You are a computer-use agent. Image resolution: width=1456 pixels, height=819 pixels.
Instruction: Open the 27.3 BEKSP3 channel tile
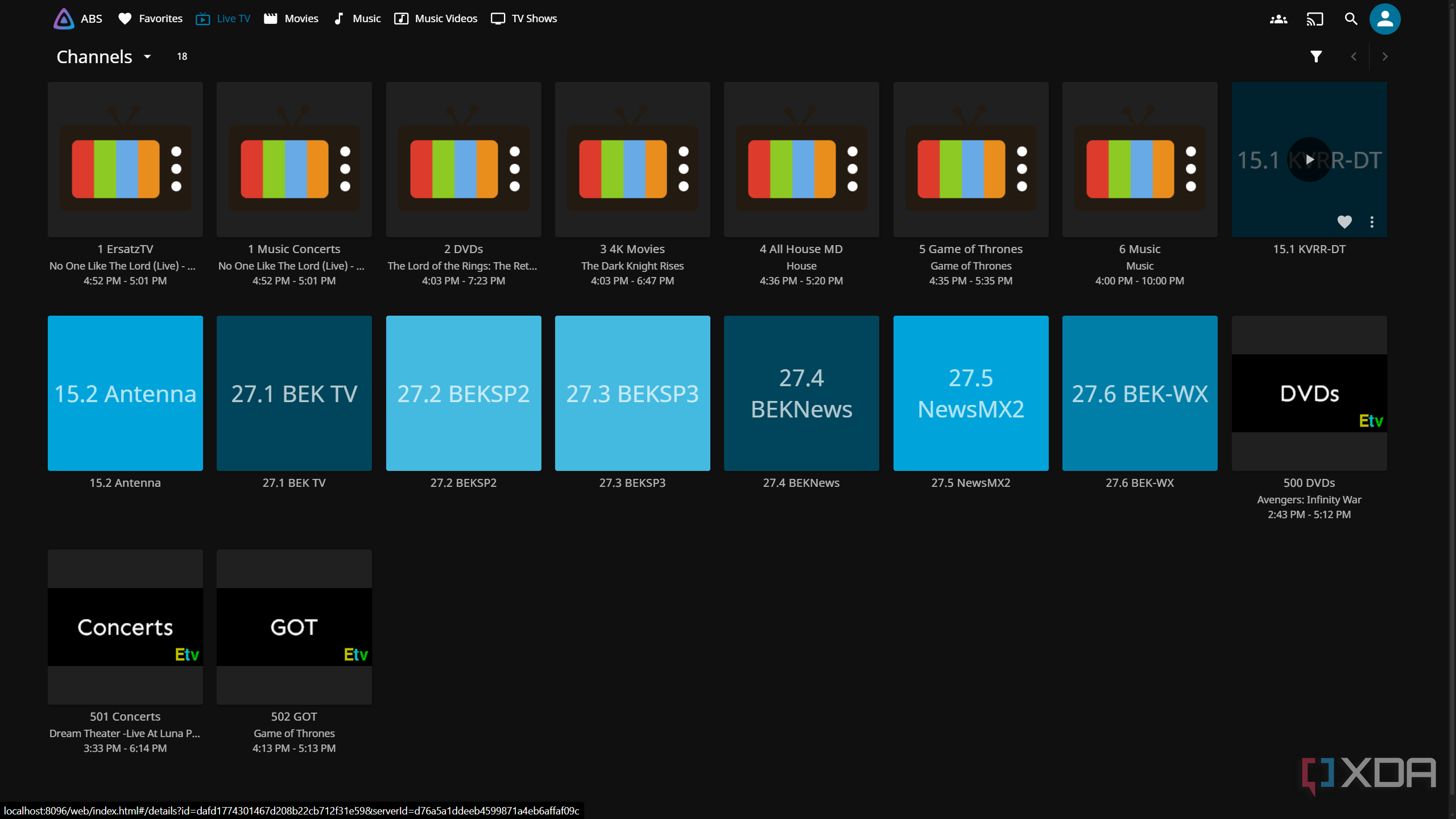point(632,393)
